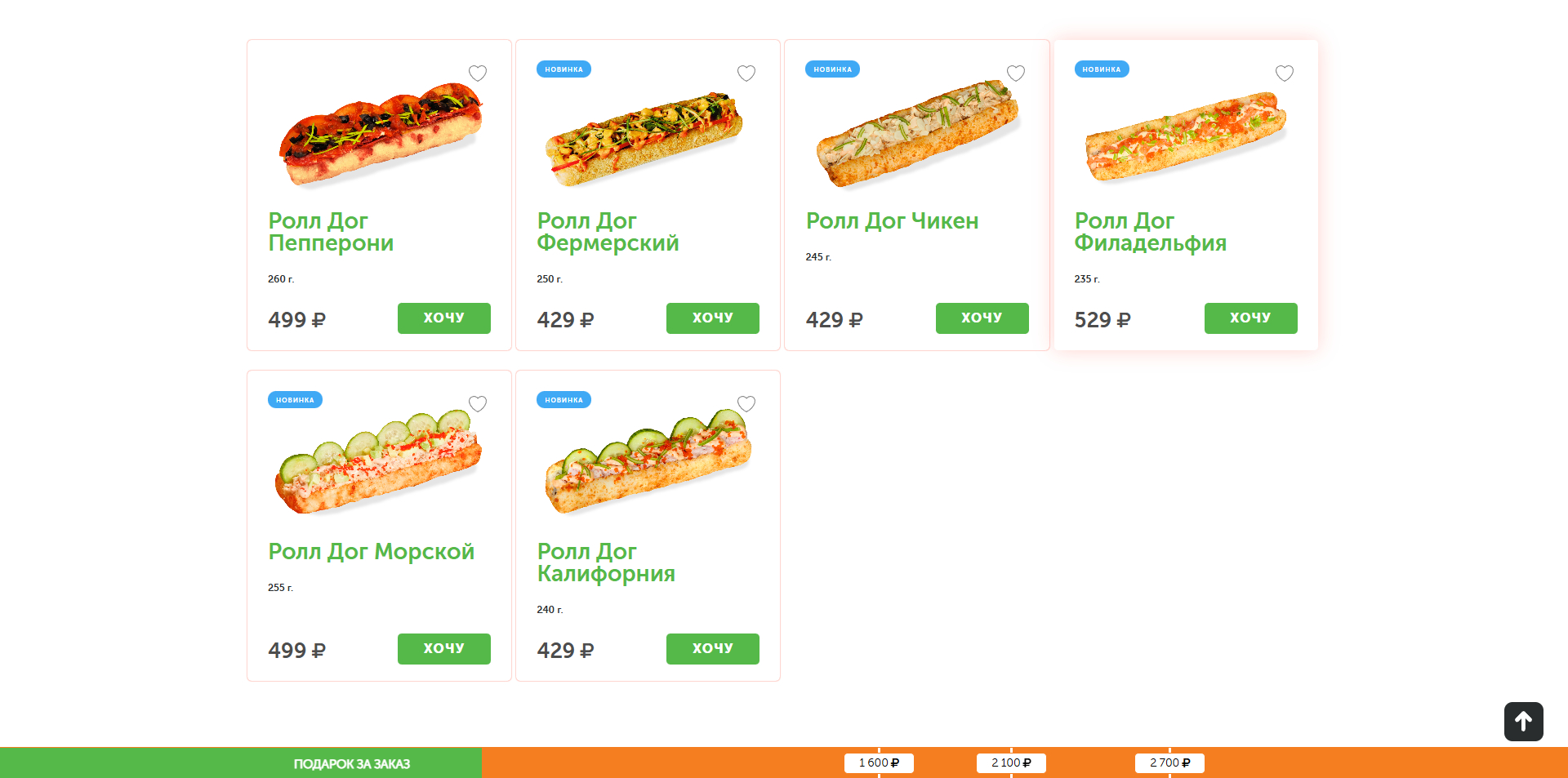The image size is (1568, 778).
Task: Open Ролл Дог Морской product photo
Action: [380, 463]
